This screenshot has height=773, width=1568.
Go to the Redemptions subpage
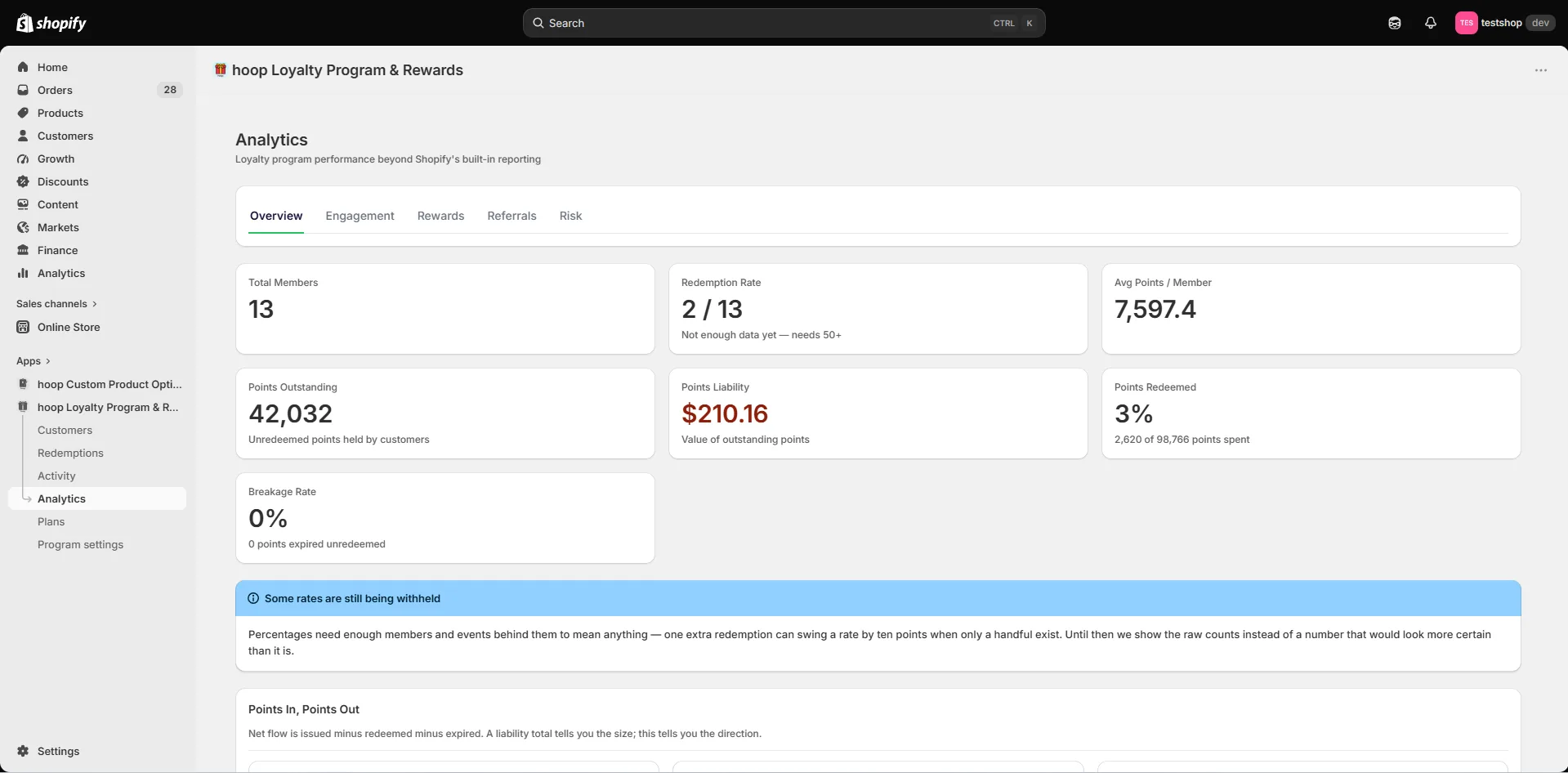coord(70,453)
